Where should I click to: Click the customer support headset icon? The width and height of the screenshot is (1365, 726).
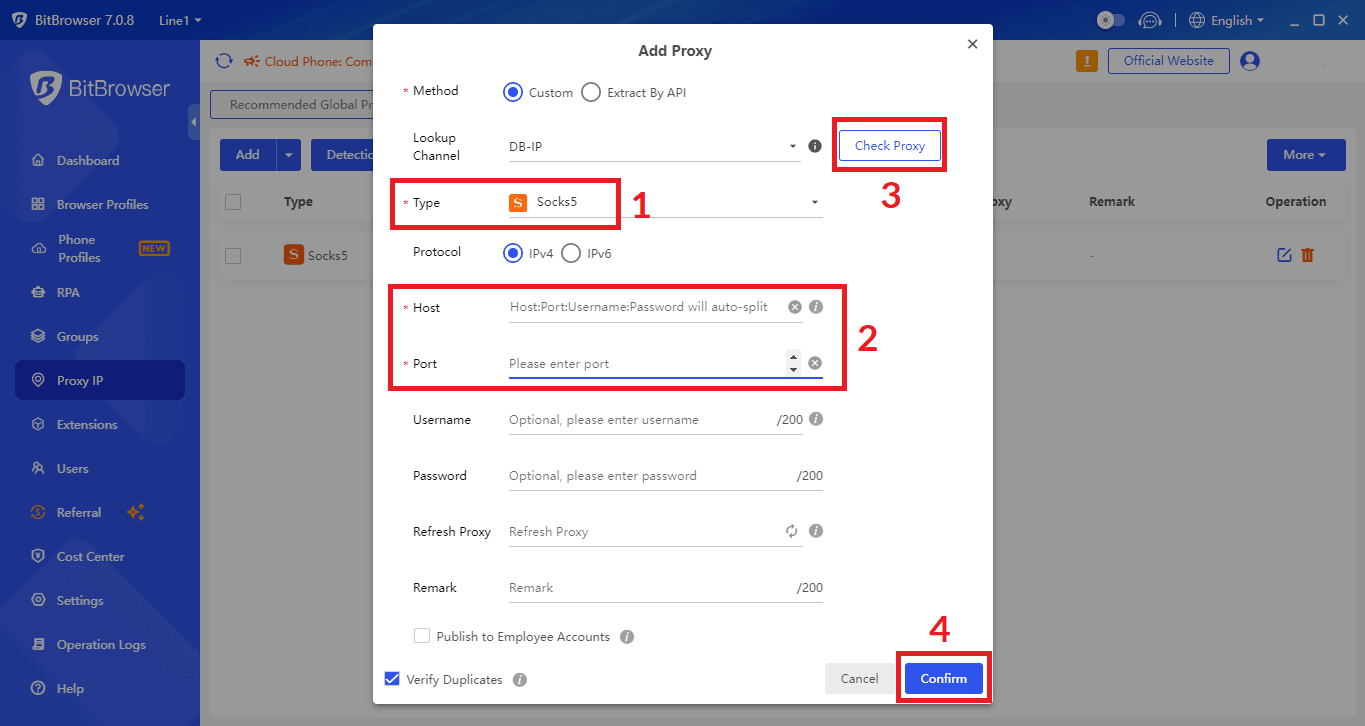1150,20
